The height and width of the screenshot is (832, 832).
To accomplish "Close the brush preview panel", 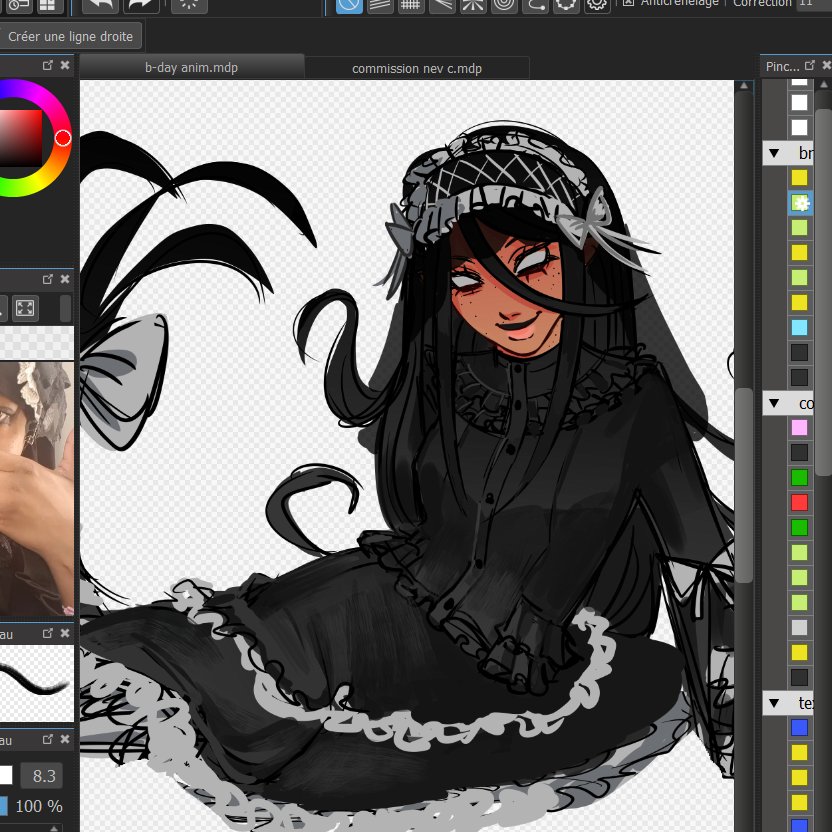I will tap(65, 633).
